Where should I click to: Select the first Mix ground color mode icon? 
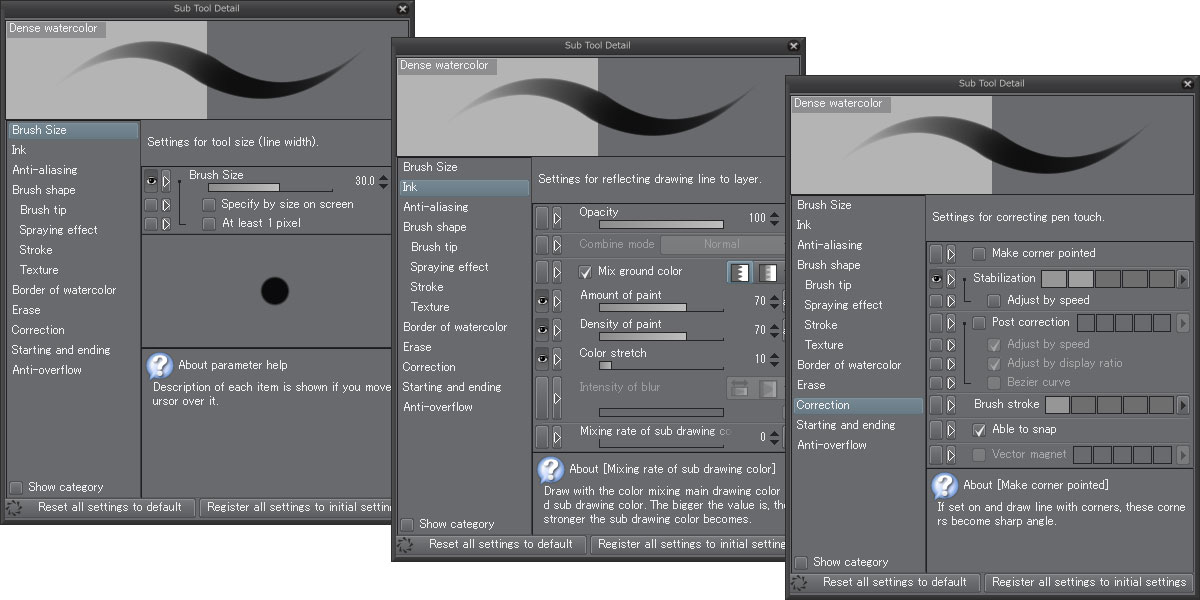tap(740, 272)
